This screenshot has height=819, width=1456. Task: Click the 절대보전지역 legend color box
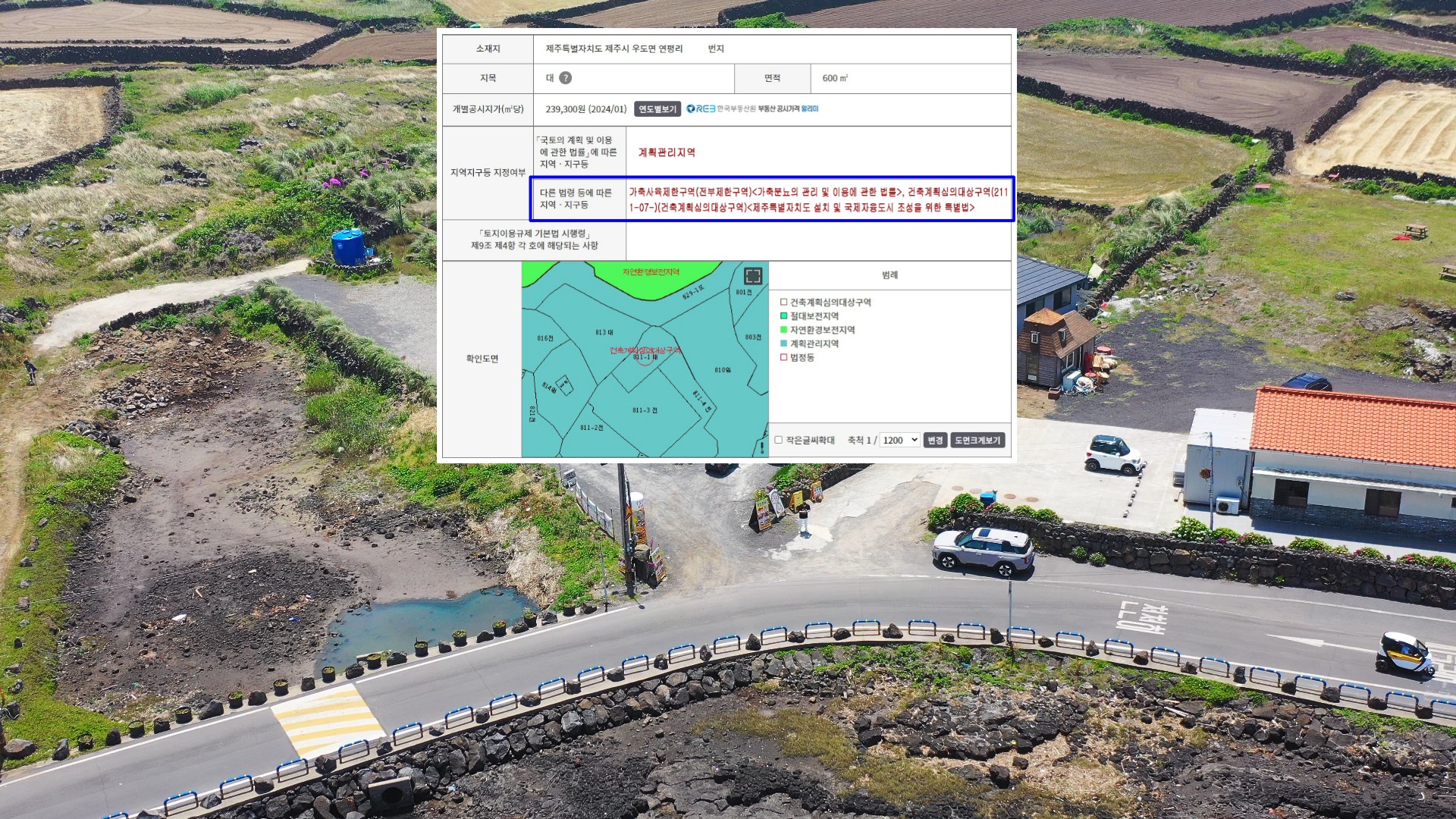784,316
